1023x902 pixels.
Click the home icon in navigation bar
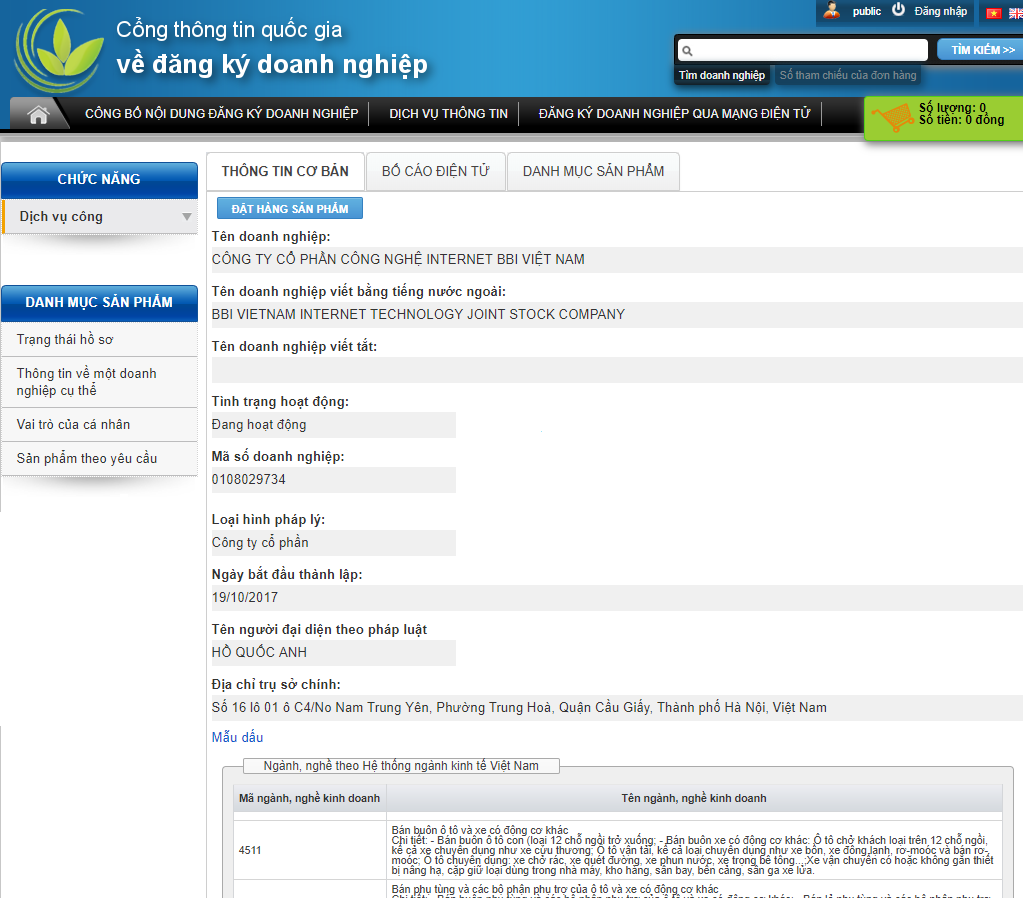38,114
